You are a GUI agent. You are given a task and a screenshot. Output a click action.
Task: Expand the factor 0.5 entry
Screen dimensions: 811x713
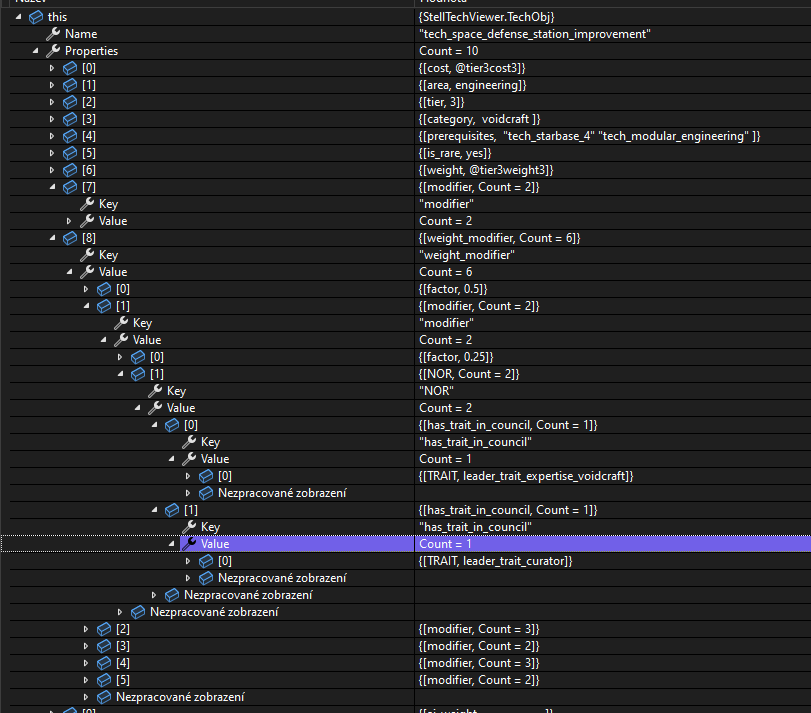[86, 290]
